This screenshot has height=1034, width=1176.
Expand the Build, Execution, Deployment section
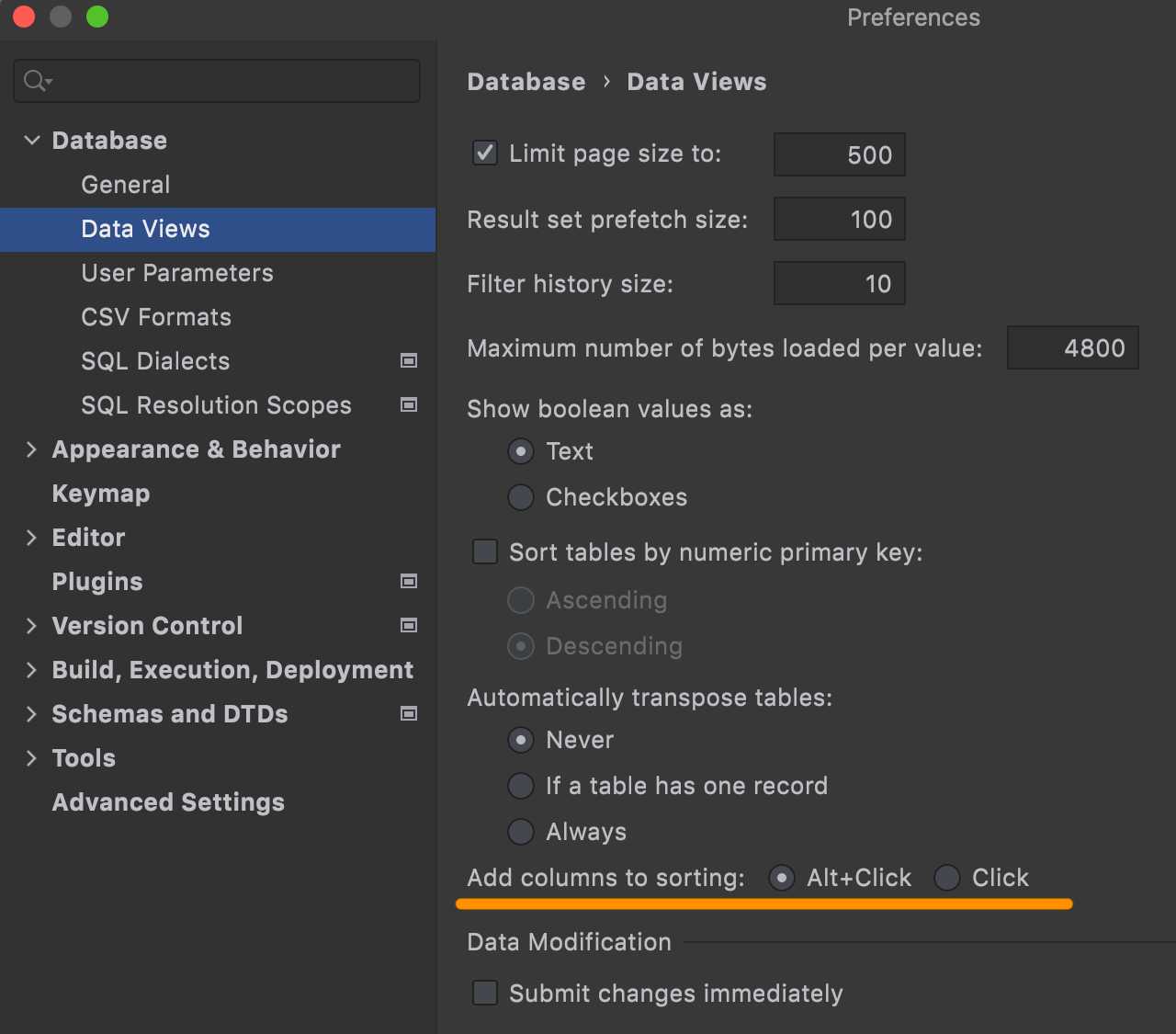tap(32, 670)
